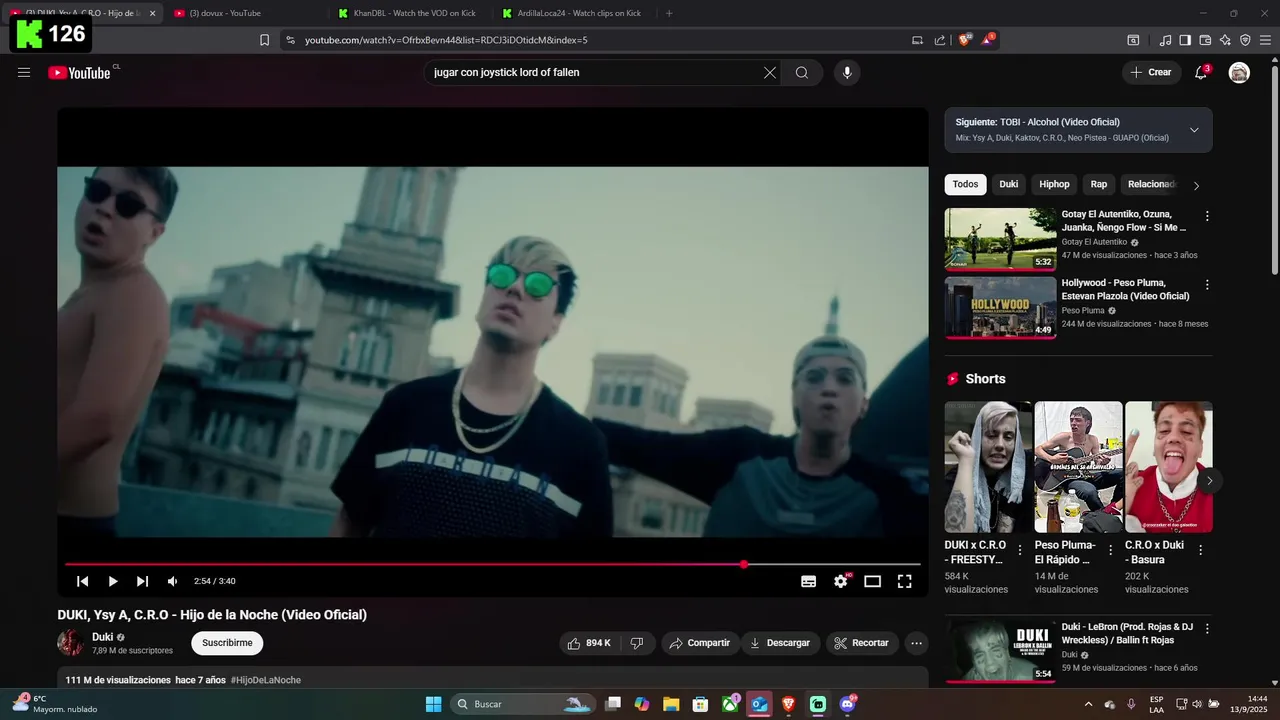Share the video via Compartir
Viewport: 1280px width, 720px height.
700,643
